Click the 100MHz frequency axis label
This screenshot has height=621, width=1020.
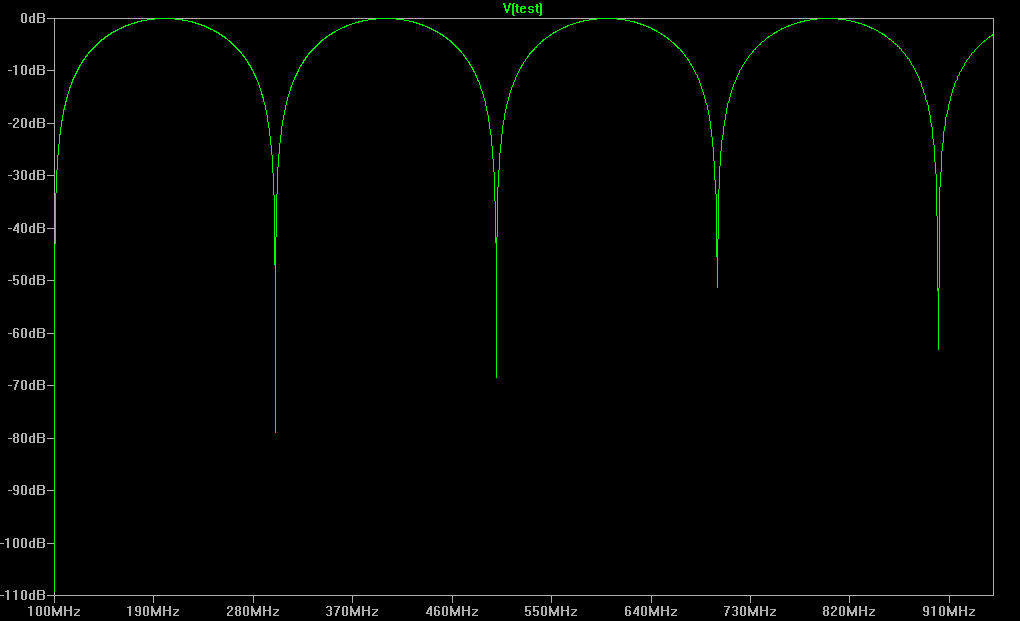54,611
